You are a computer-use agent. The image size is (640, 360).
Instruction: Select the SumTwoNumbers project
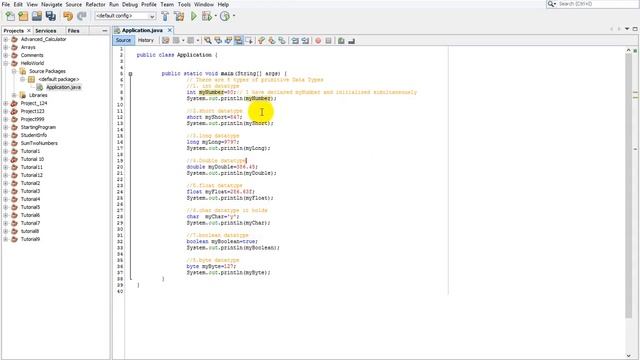click(39, 143)
